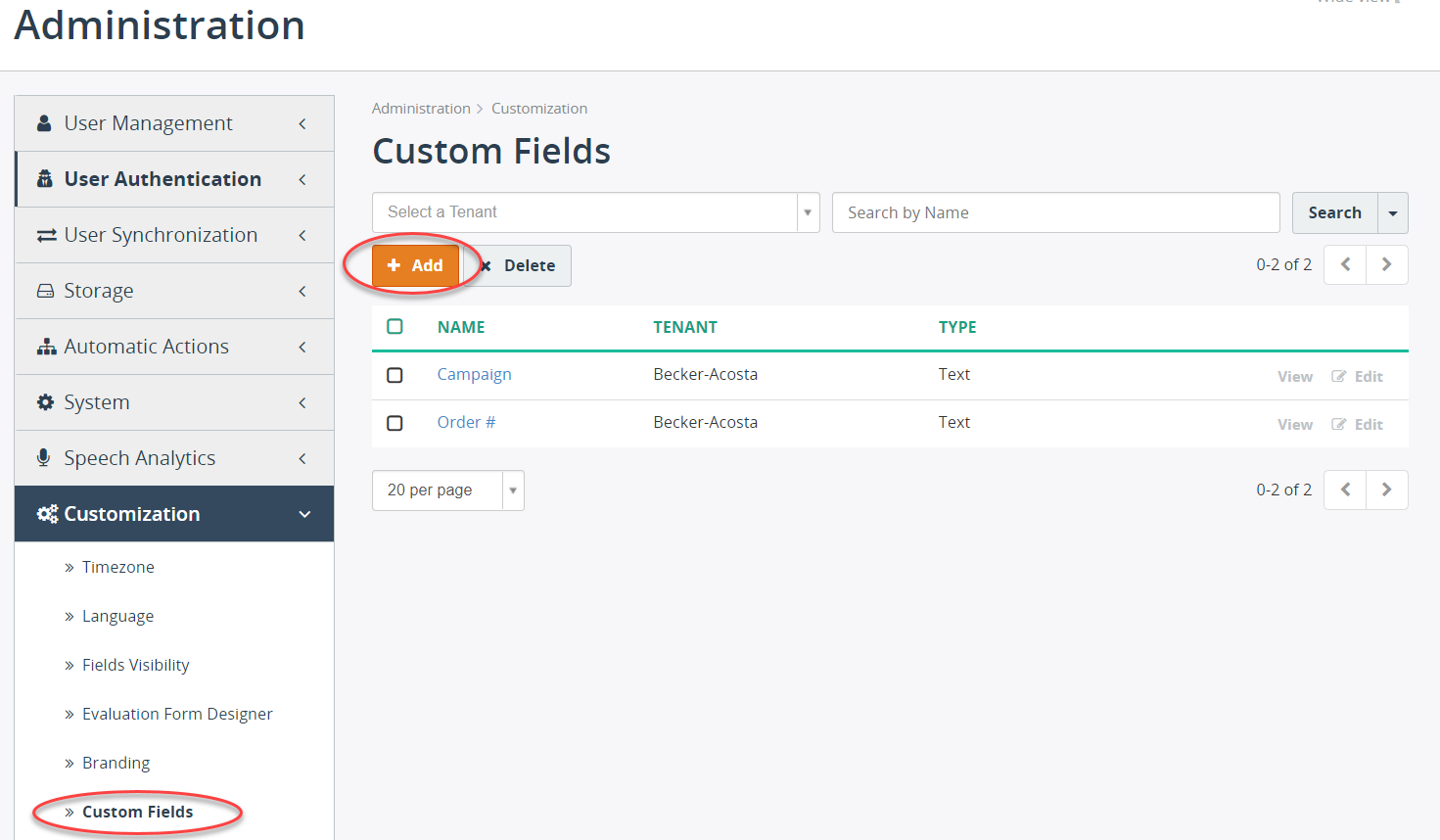Open Evaluation Form Designer submenu item
The width and height of the screenshot is (1440, 840).
pos(177,714)
